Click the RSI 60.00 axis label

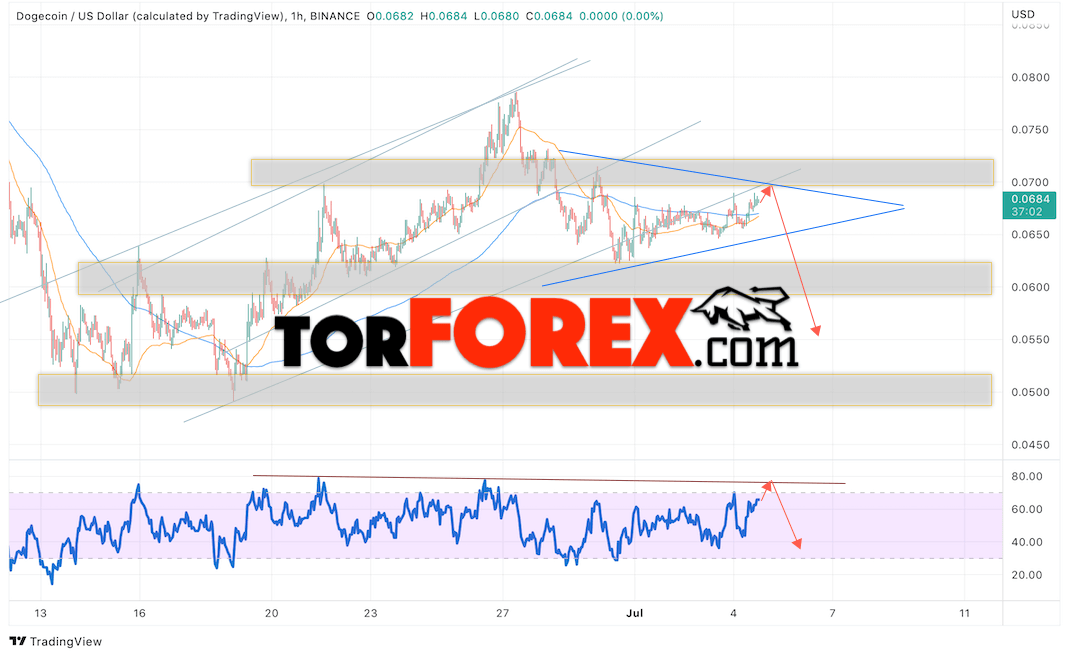click(1027, 509)
